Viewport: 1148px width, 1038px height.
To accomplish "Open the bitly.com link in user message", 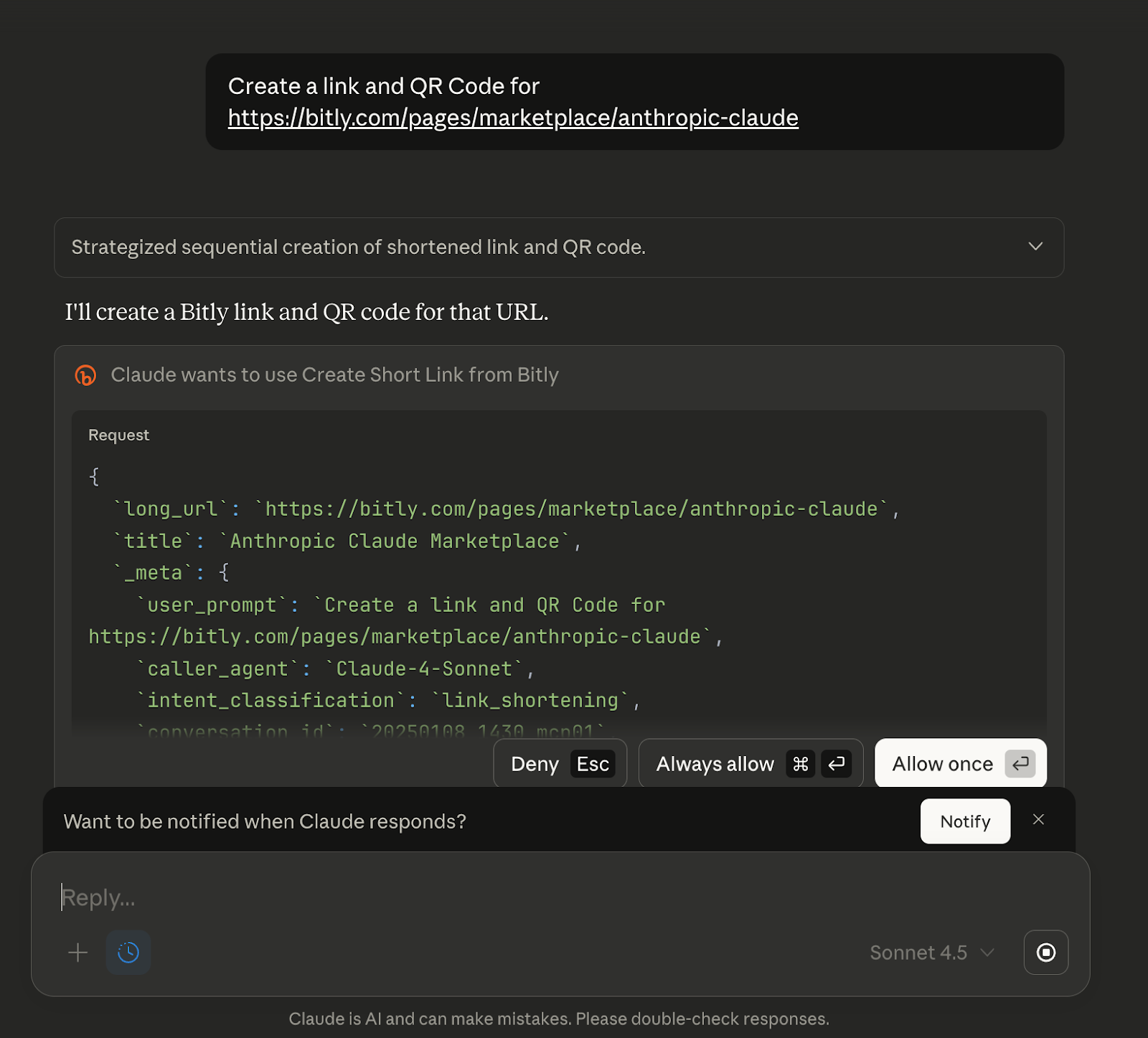I will (513, 118).
